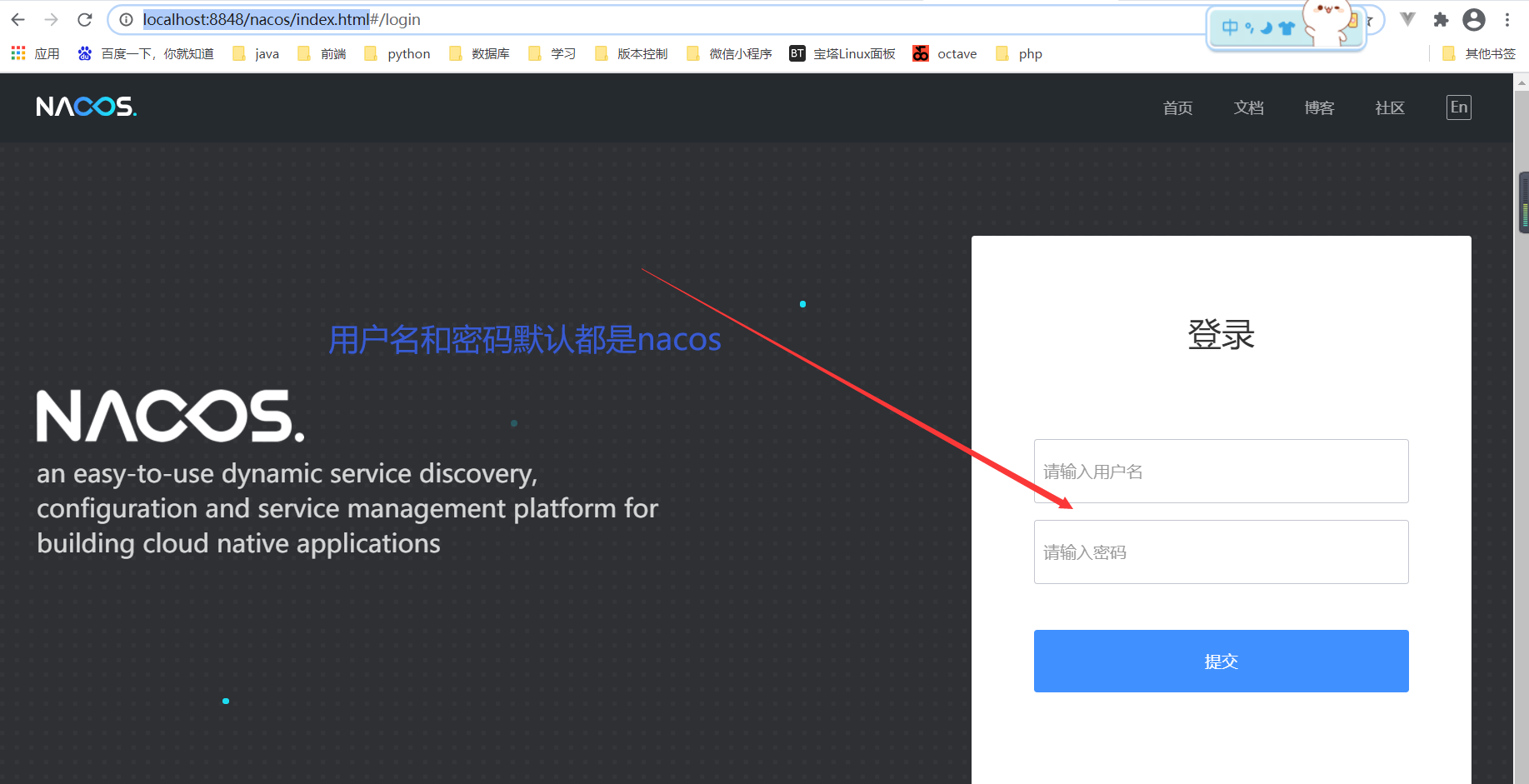Click the 登录 heading text
1529x784 pixels.
point(1221,334)
